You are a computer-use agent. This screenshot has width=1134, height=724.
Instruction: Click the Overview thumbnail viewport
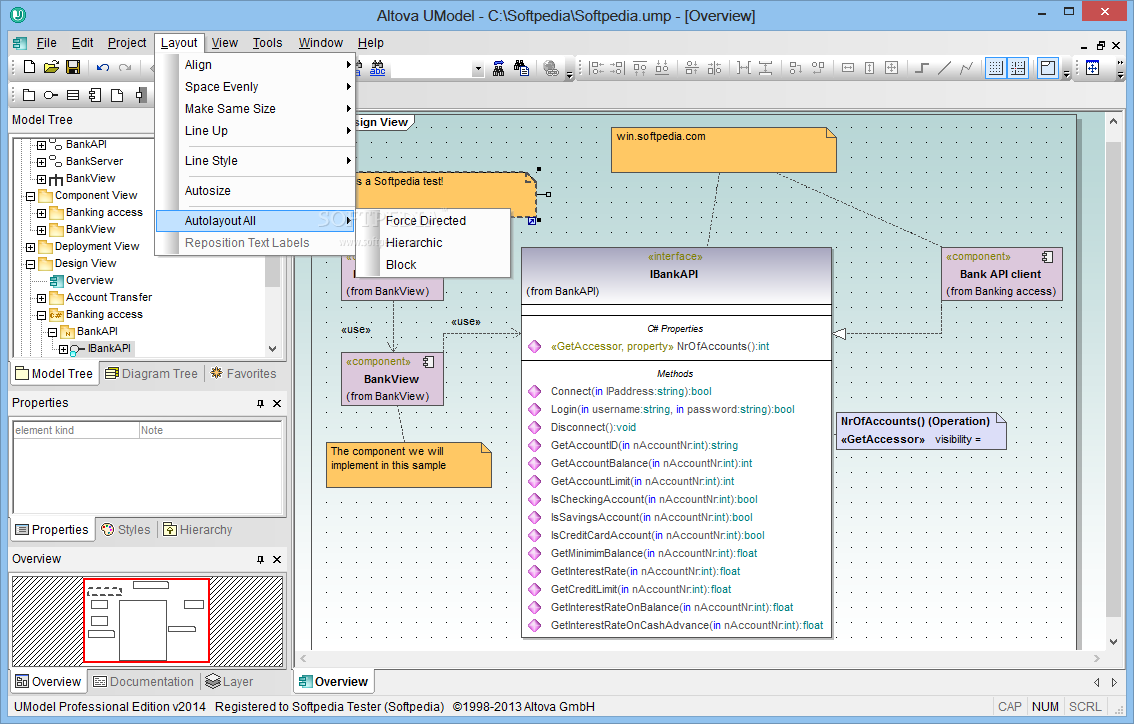[147, 621]
